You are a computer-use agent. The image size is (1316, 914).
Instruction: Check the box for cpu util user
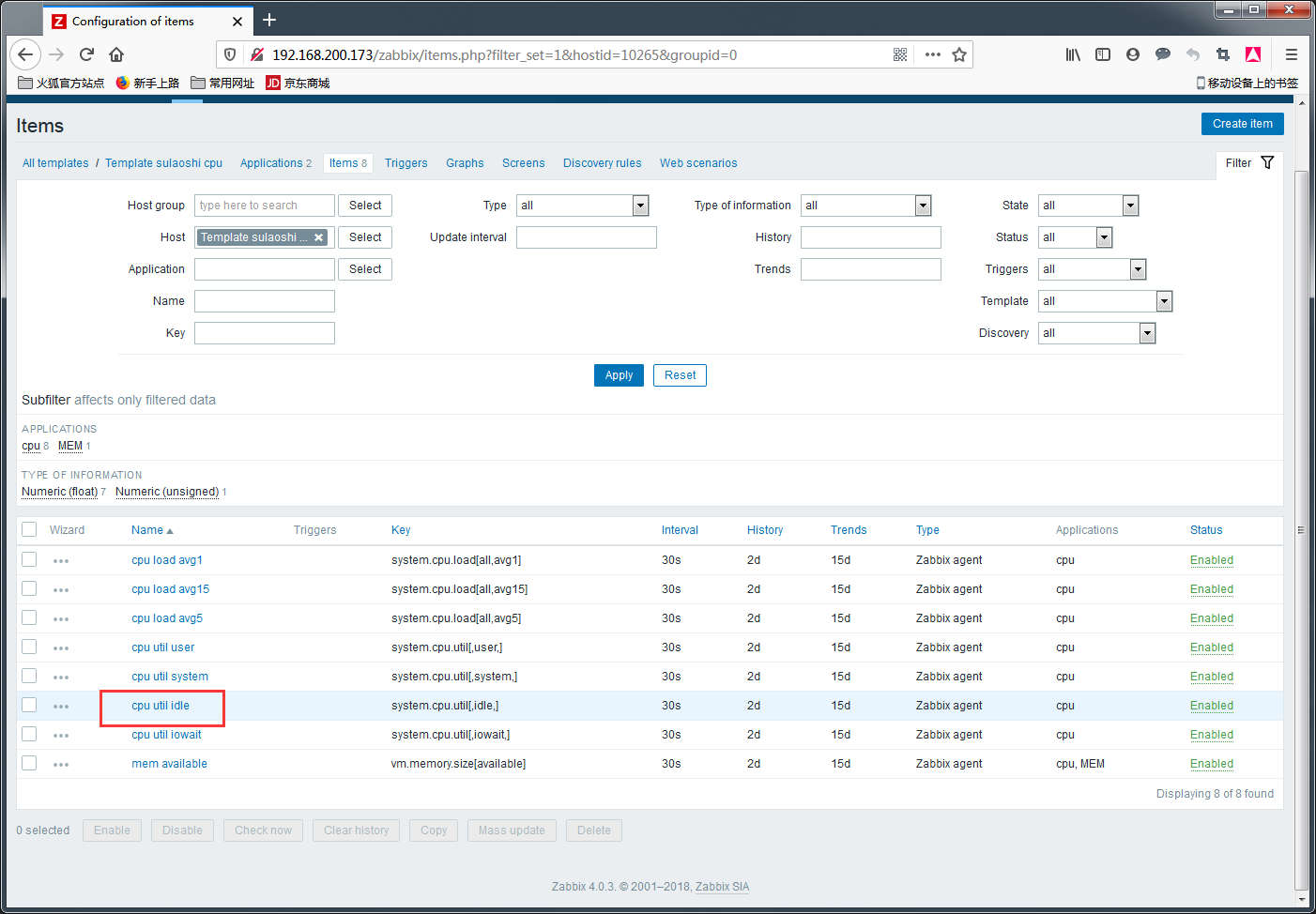click(x=29, y=647)
